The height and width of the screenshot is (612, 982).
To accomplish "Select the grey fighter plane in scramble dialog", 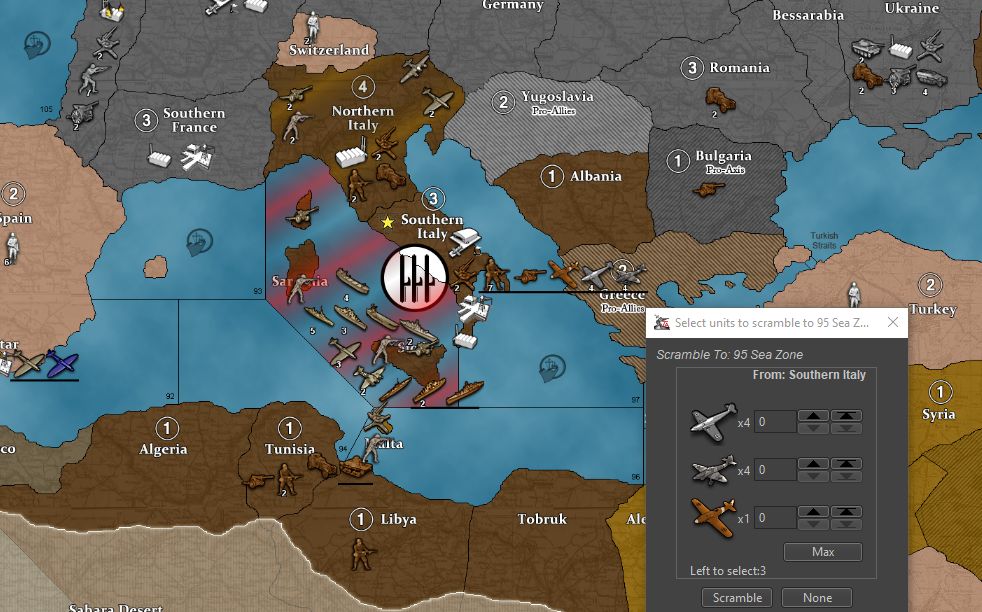I will coord(714,470).
